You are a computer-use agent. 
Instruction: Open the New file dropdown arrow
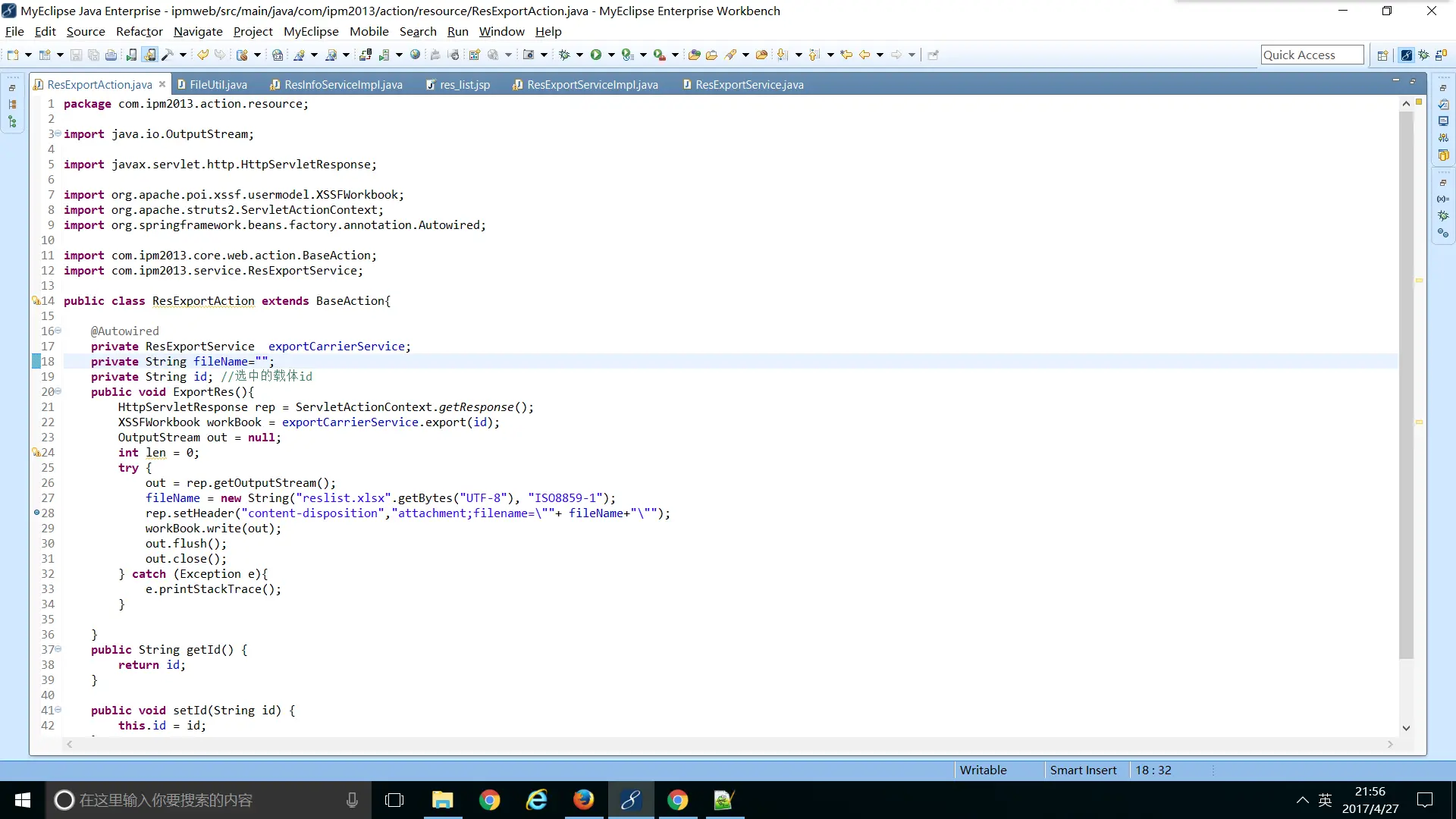28,55
